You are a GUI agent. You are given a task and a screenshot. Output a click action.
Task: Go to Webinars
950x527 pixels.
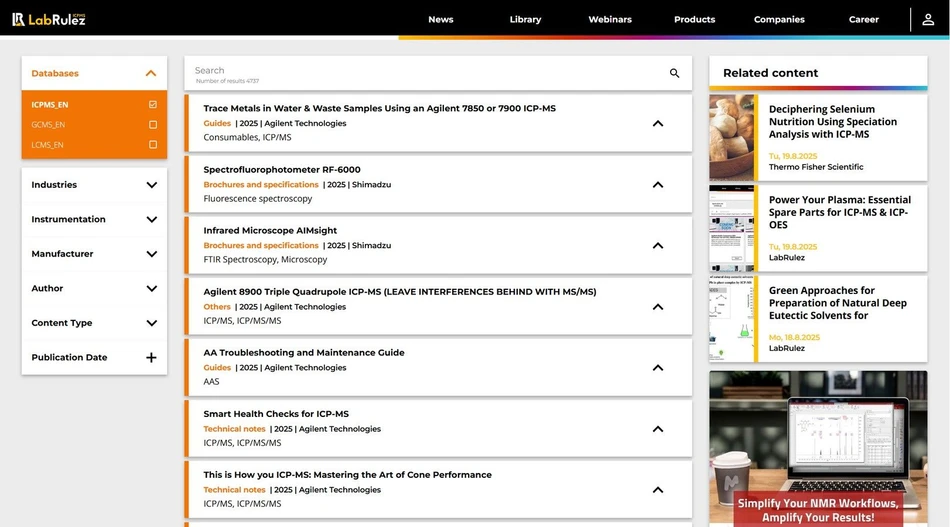point(610,19)
